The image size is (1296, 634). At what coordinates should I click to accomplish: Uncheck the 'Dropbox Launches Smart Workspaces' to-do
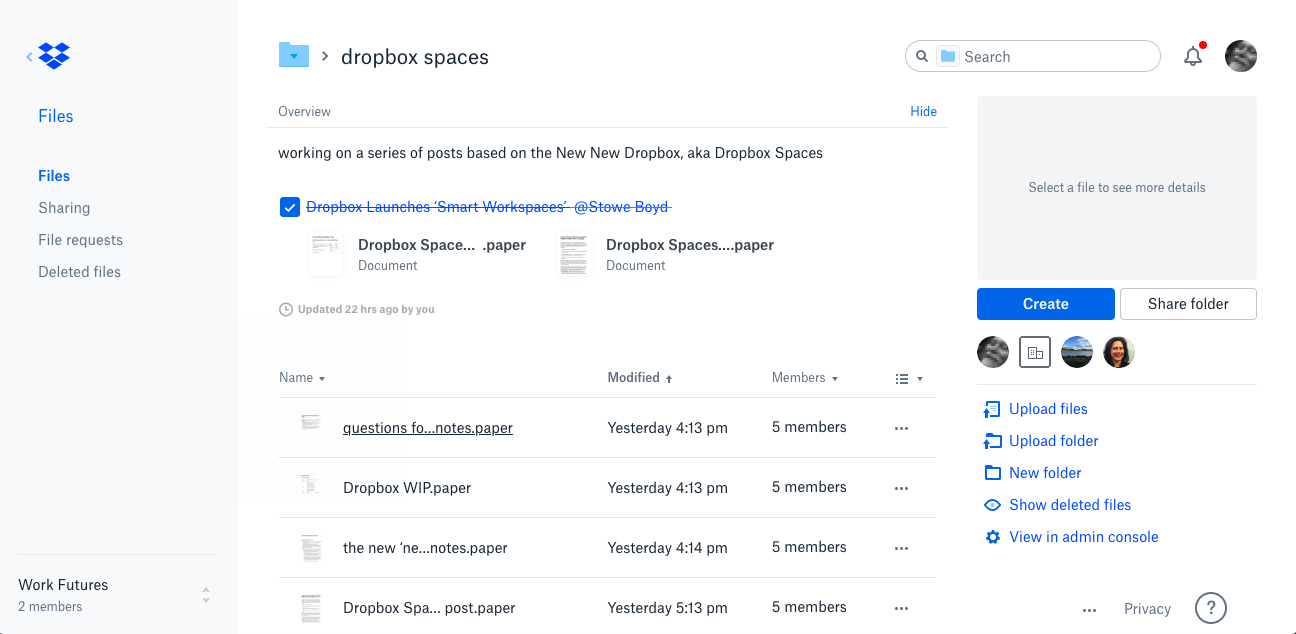tap(290, 207)
